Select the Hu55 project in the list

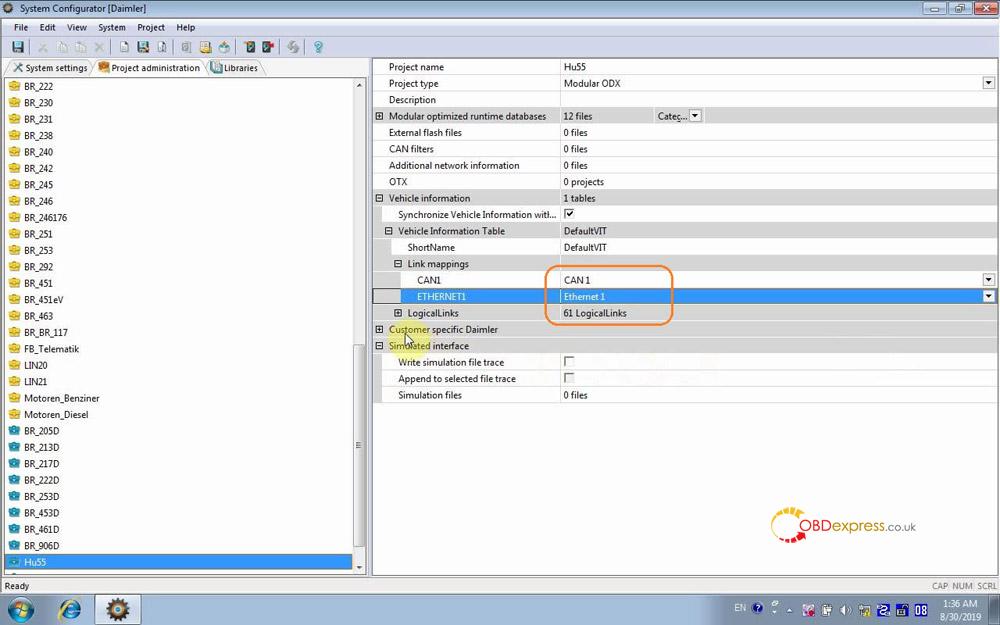pyautogui.click(x=35, y=562)
